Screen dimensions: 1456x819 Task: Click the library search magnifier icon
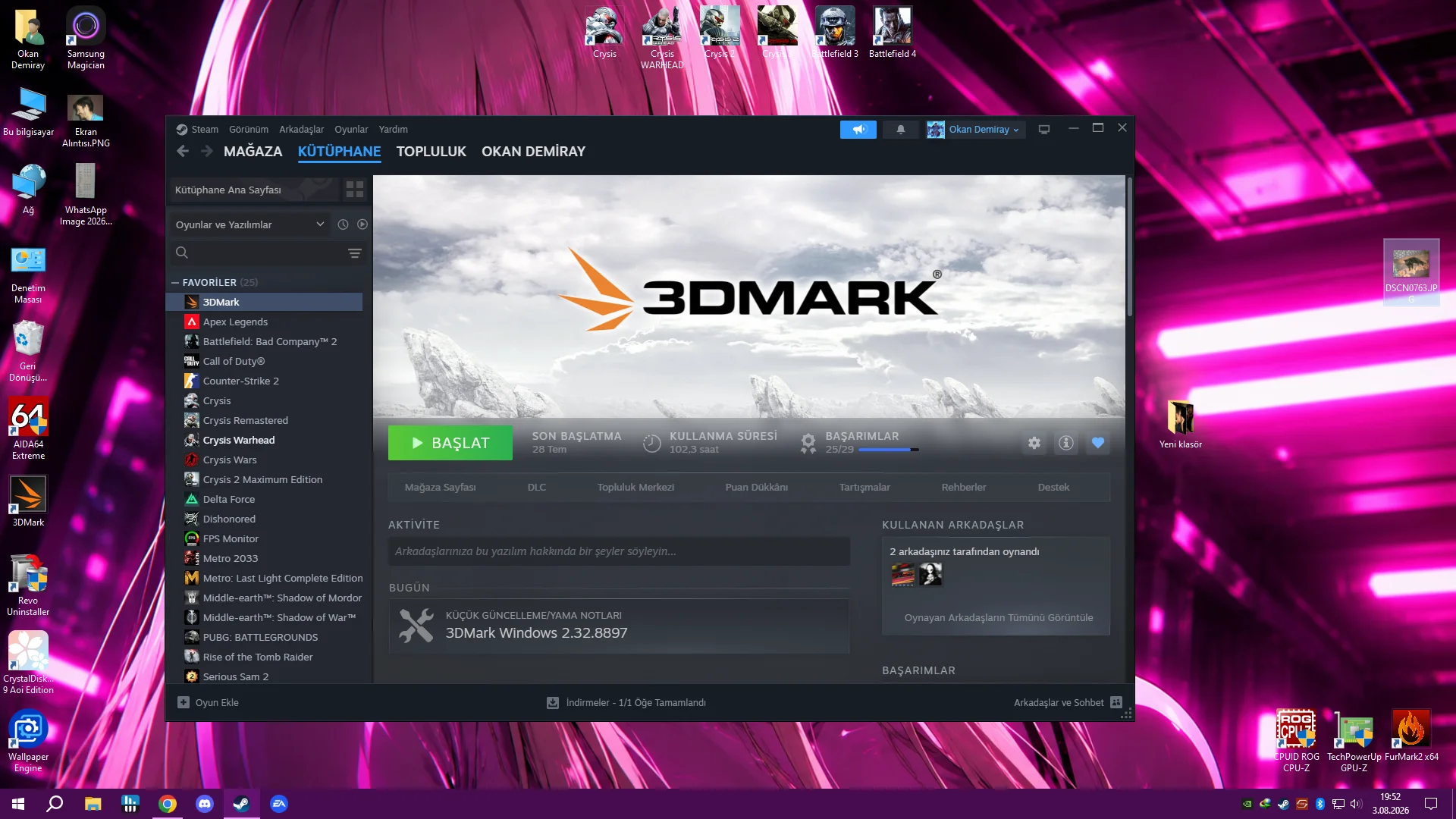pos(182,253)
